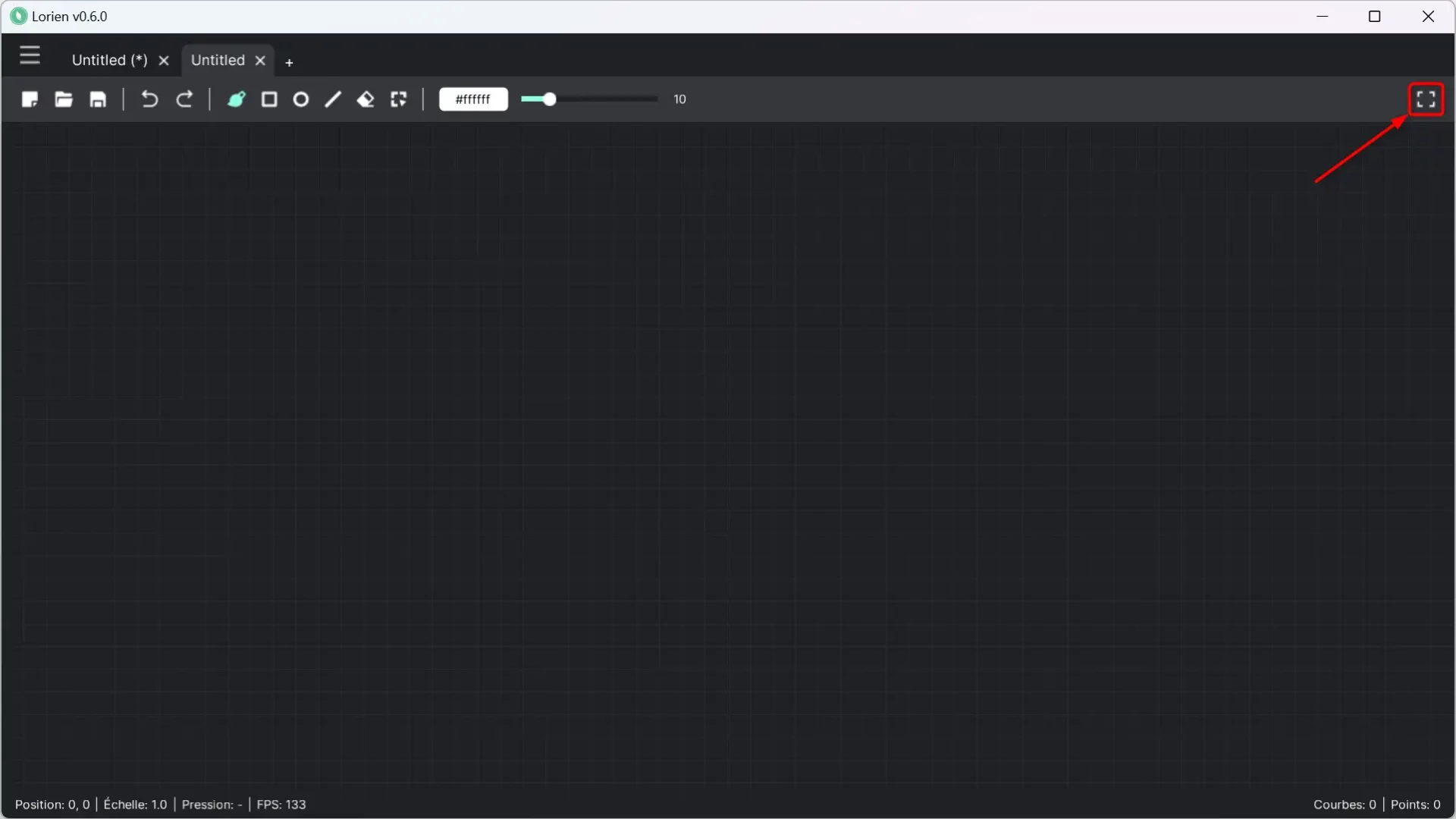
Task: Close the Lorien window
Action: click(1428, 16)
